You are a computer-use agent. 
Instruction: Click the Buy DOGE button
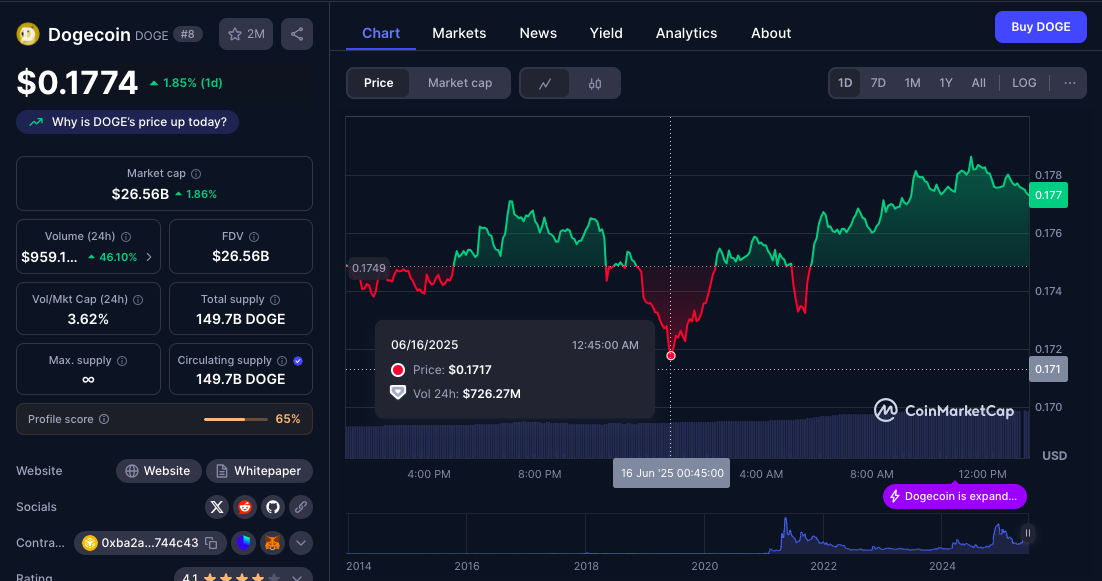[x=1040, y=27]
